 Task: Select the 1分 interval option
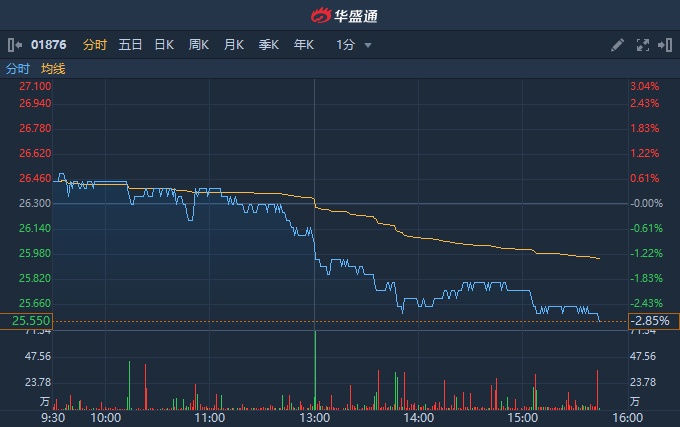[346, 45]
